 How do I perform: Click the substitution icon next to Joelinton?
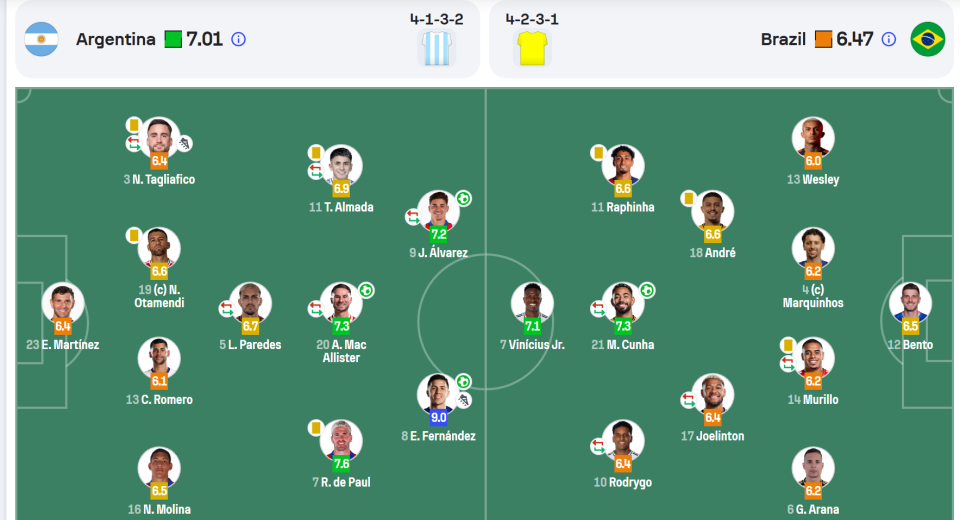tap(688, 400)
